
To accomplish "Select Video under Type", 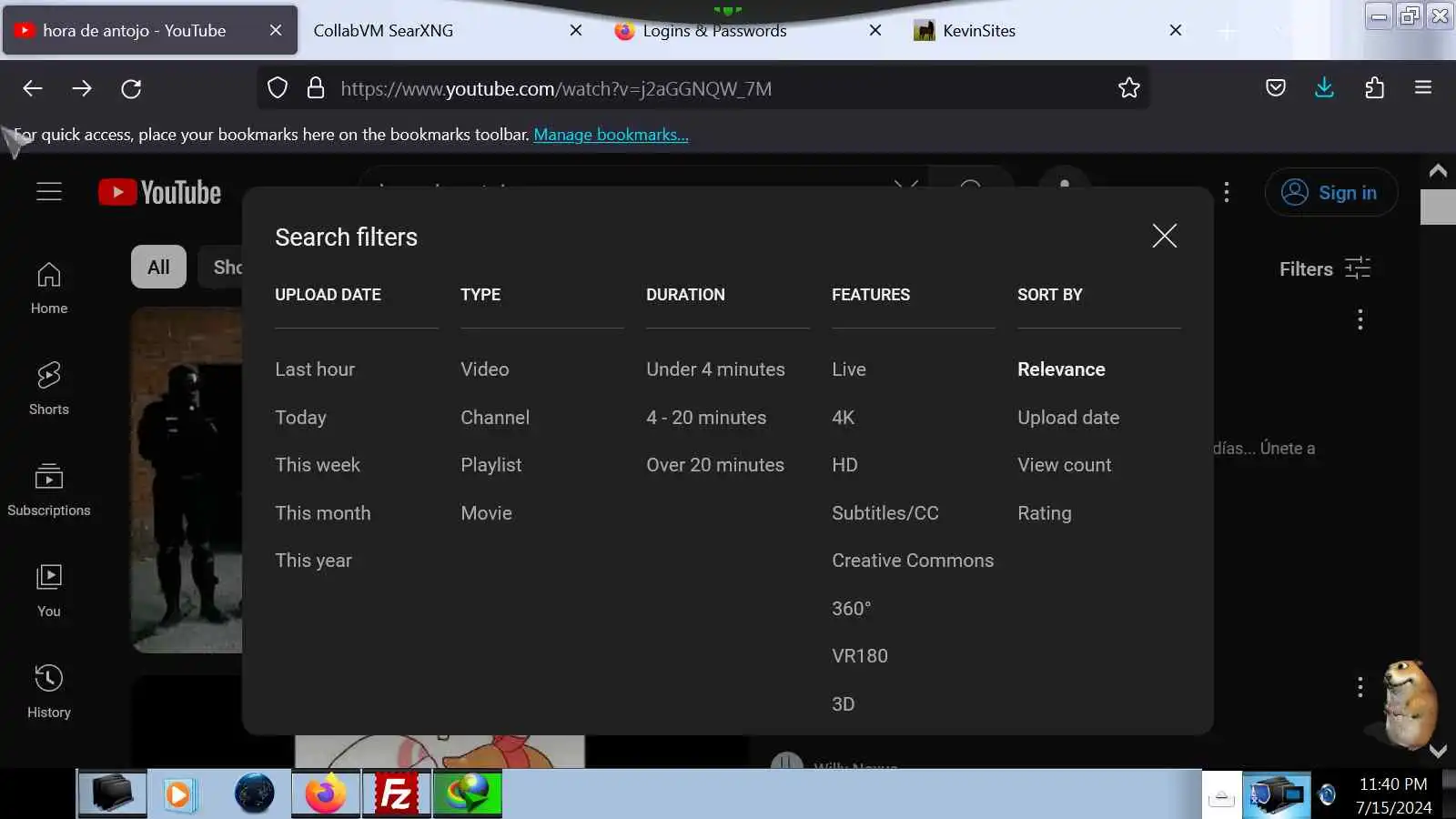I will 485,369.
